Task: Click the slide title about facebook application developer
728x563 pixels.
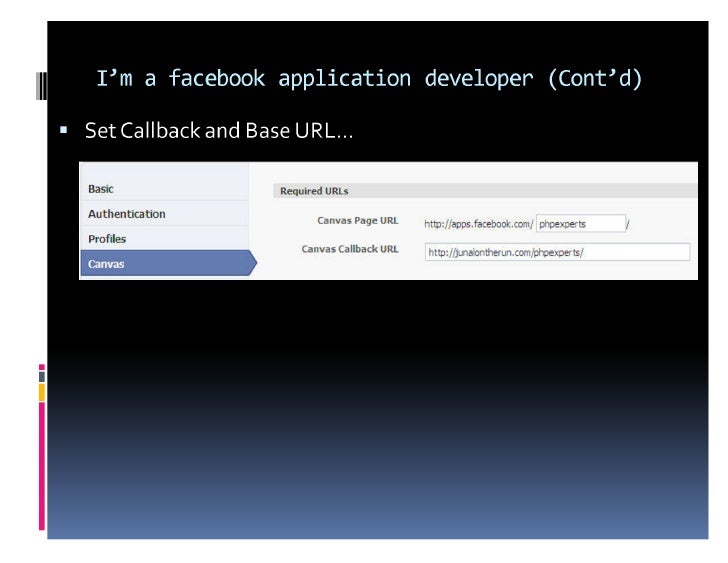Action: (369, 78)
